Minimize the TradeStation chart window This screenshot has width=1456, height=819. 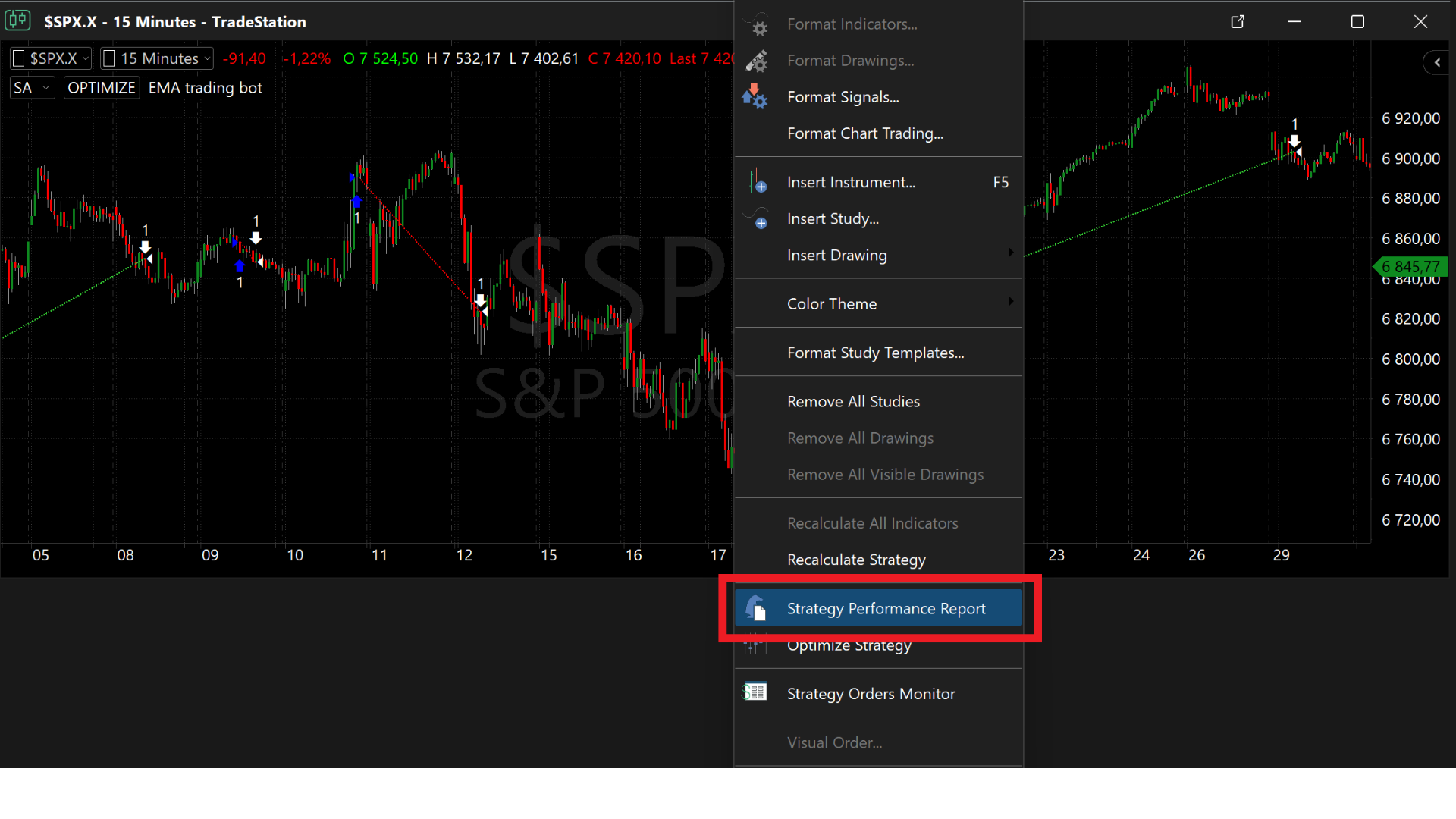1294,21
